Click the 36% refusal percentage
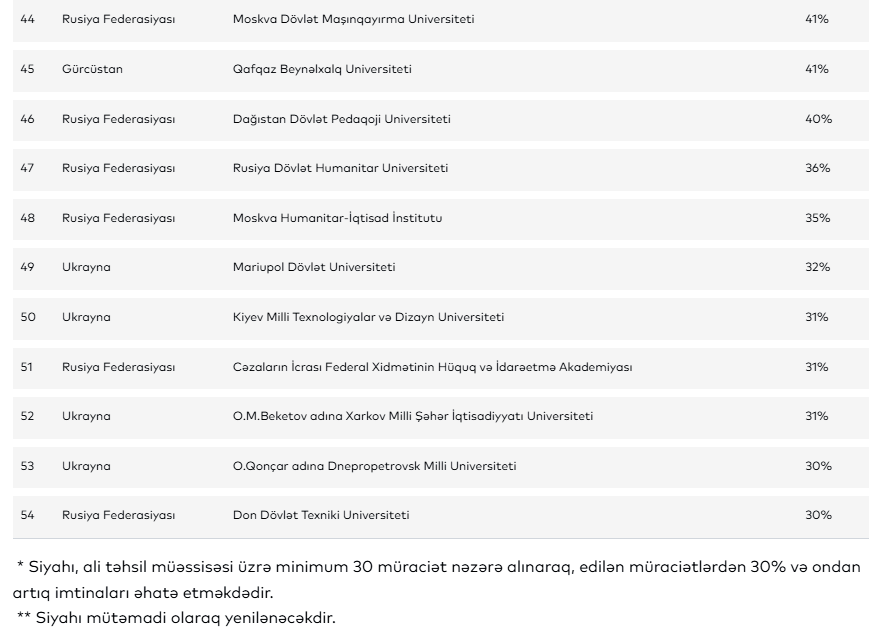Viewport: 892px width, 639px height. pyautogui.click(x=818, y=169)
